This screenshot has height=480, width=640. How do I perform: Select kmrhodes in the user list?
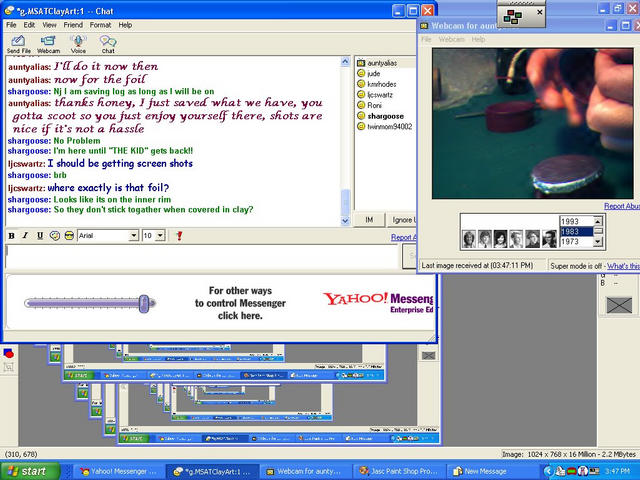pos(382,84)
